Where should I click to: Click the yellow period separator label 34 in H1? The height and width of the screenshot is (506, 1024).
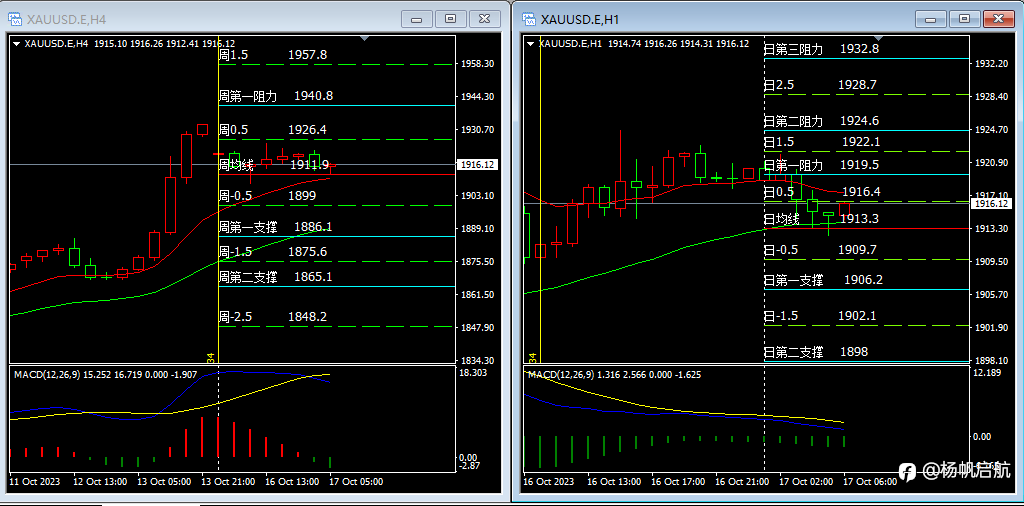coord(532,357)
